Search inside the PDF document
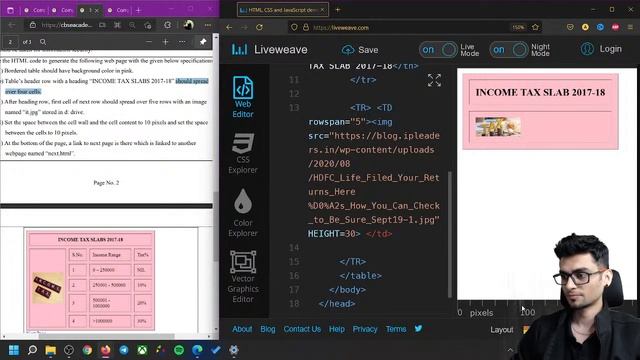640x360 pixels. coord(43,42)
